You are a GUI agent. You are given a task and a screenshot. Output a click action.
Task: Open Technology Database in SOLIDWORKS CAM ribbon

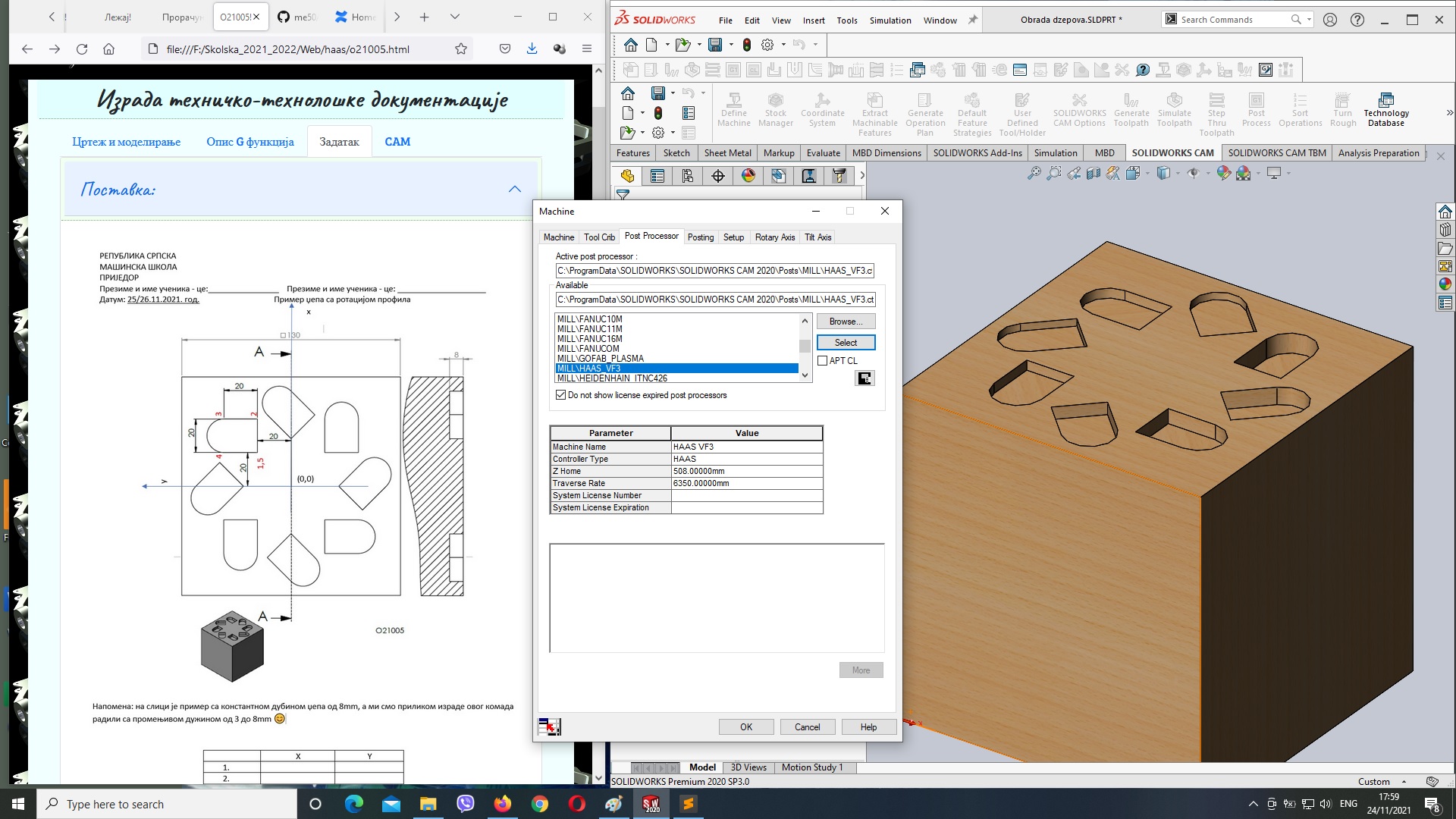(1385, 110)
